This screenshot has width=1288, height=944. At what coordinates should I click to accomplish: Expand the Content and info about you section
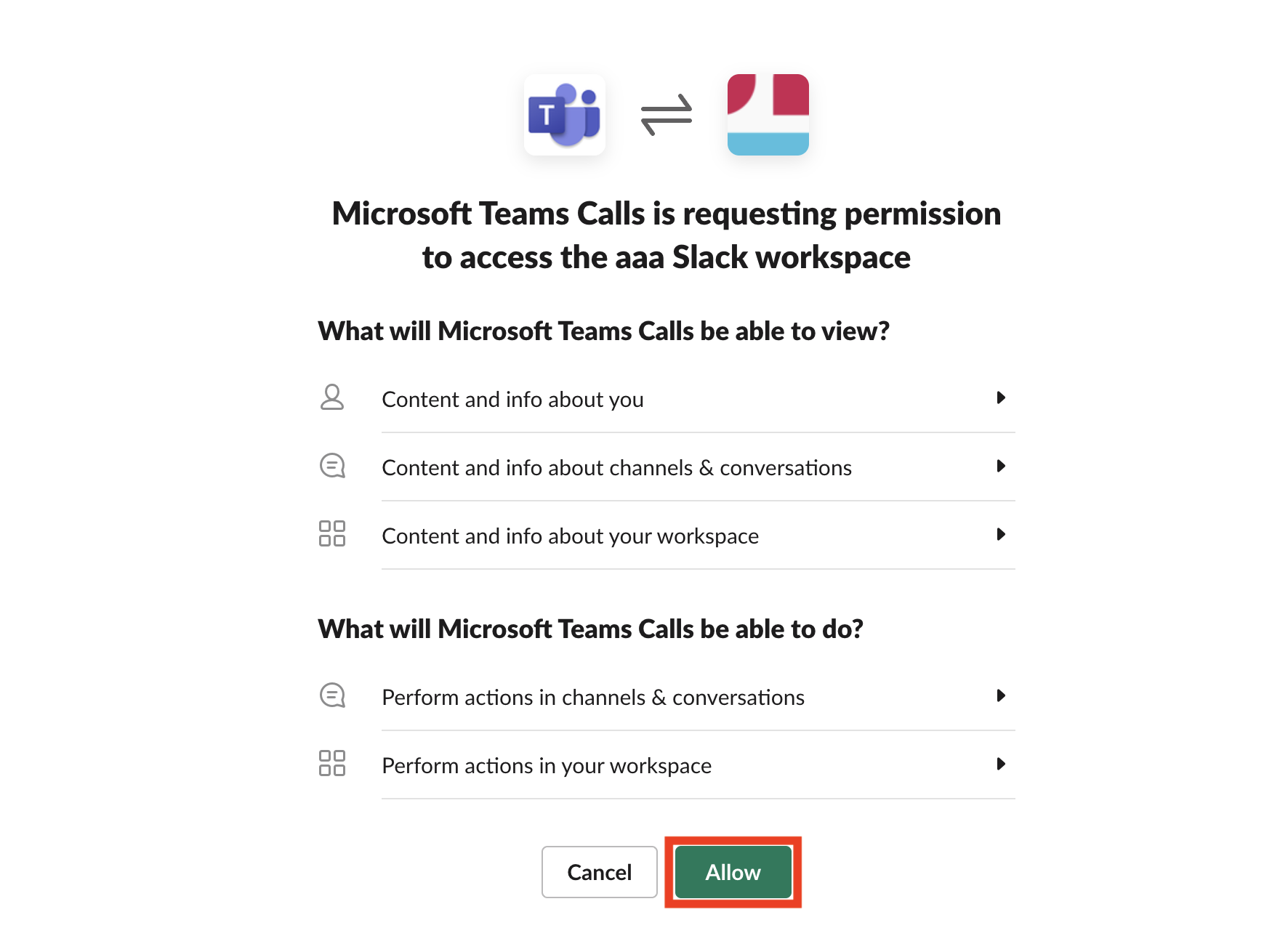(1002, 398)
